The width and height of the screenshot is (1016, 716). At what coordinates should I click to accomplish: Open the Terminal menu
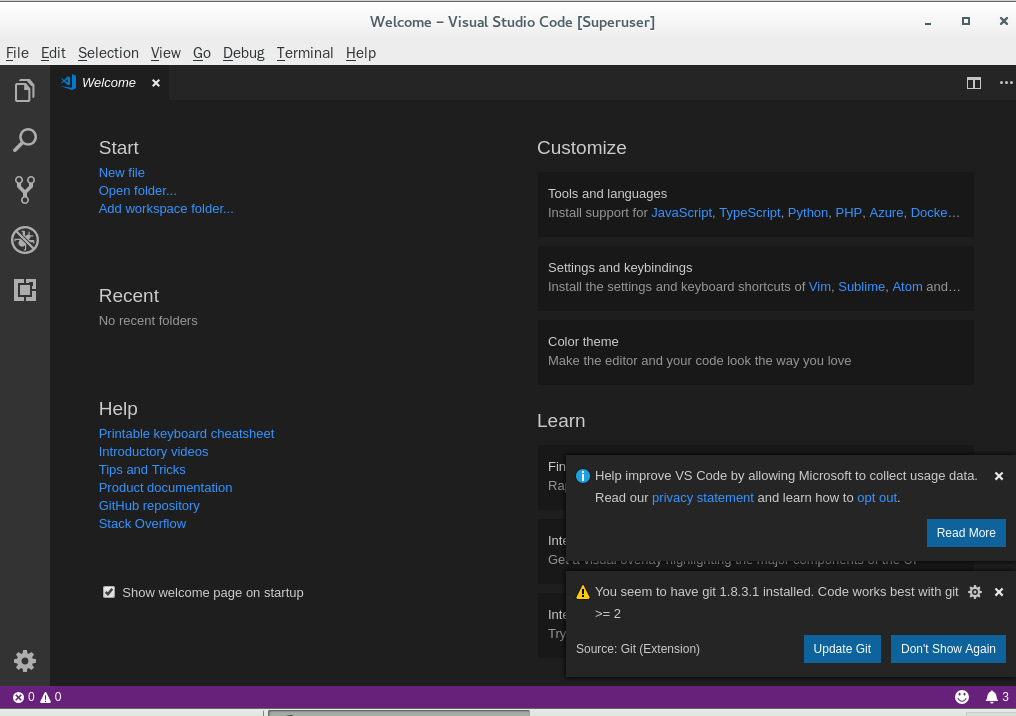[x=305, y=53]
